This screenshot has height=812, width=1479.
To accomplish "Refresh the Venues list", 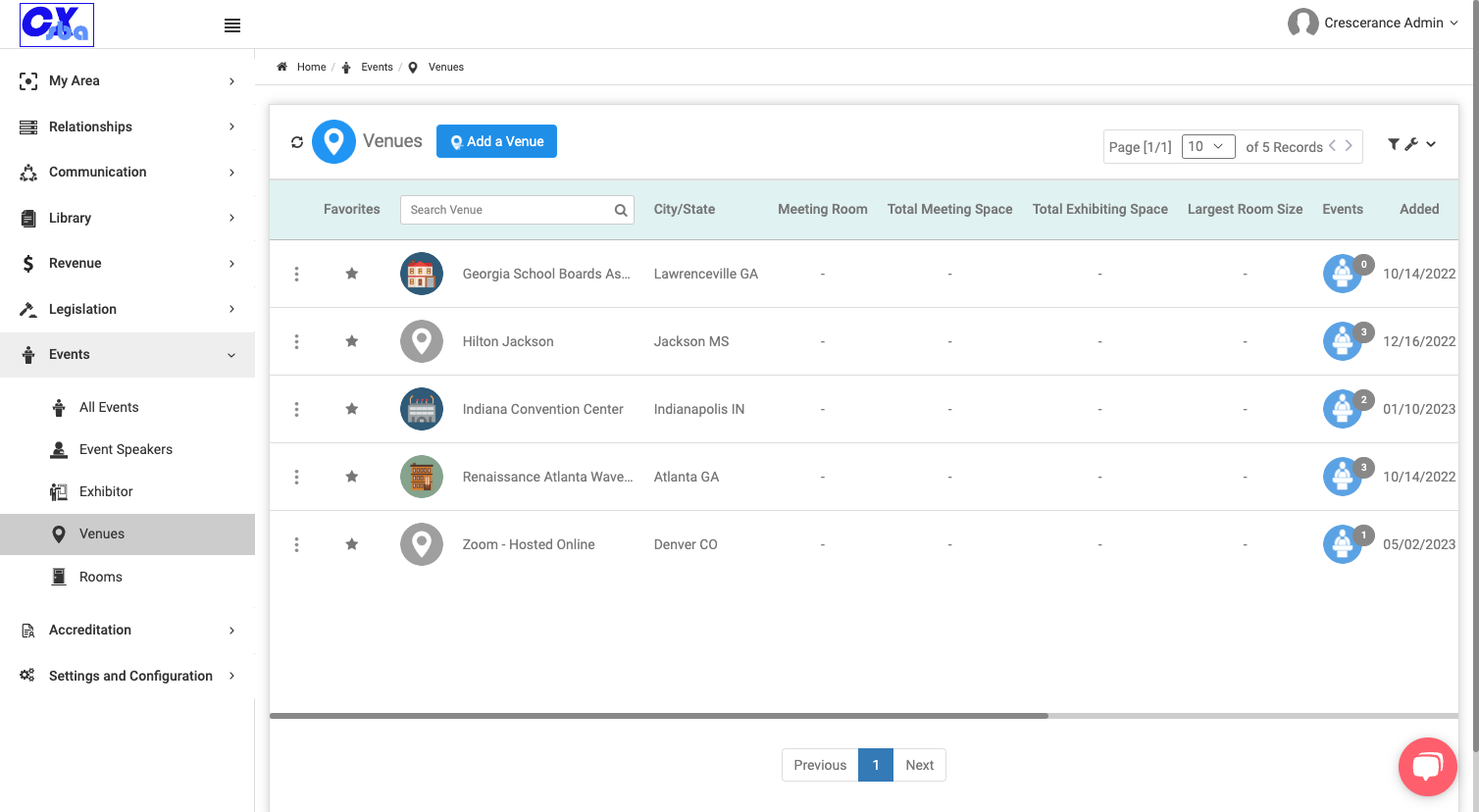I will pyautogui.click(x=297, y=142).
